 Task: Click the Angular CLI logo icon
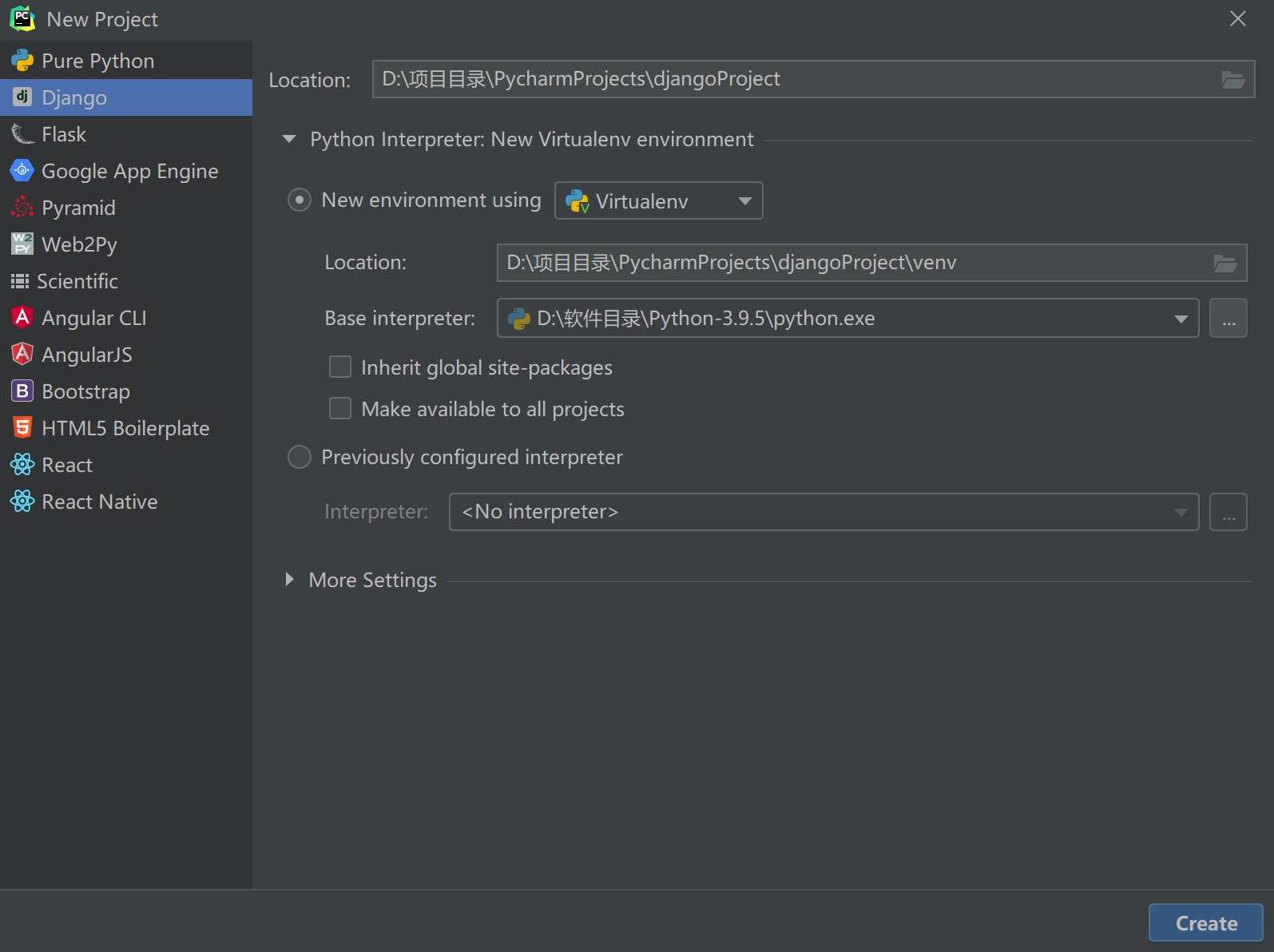coord(22,318)
